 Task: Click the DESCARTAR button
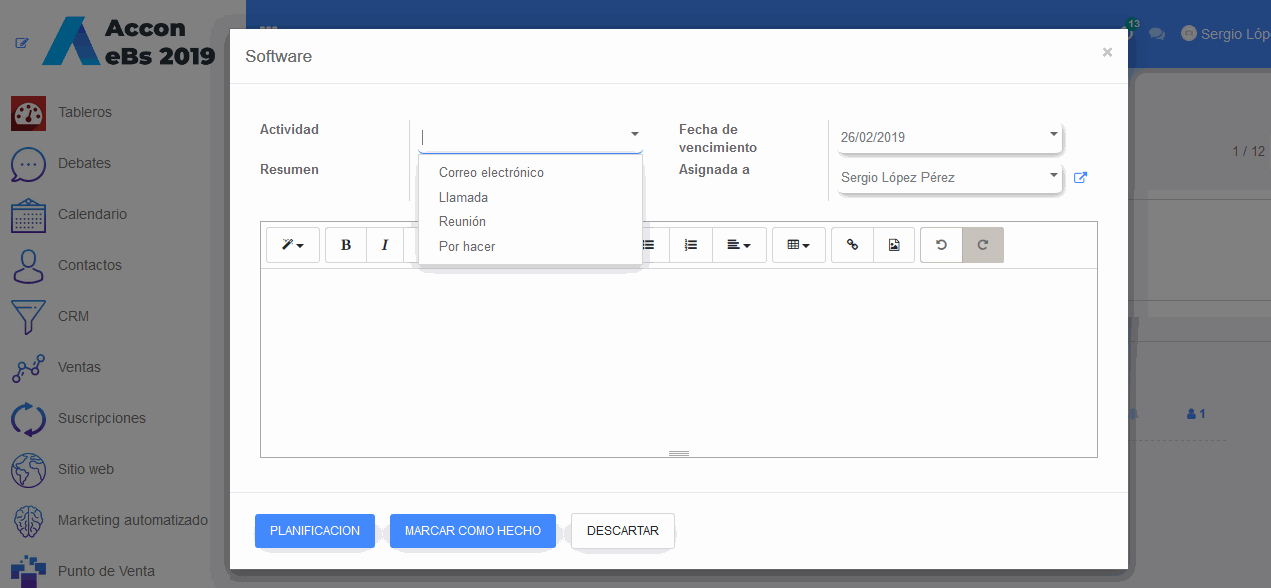[623, 531]
